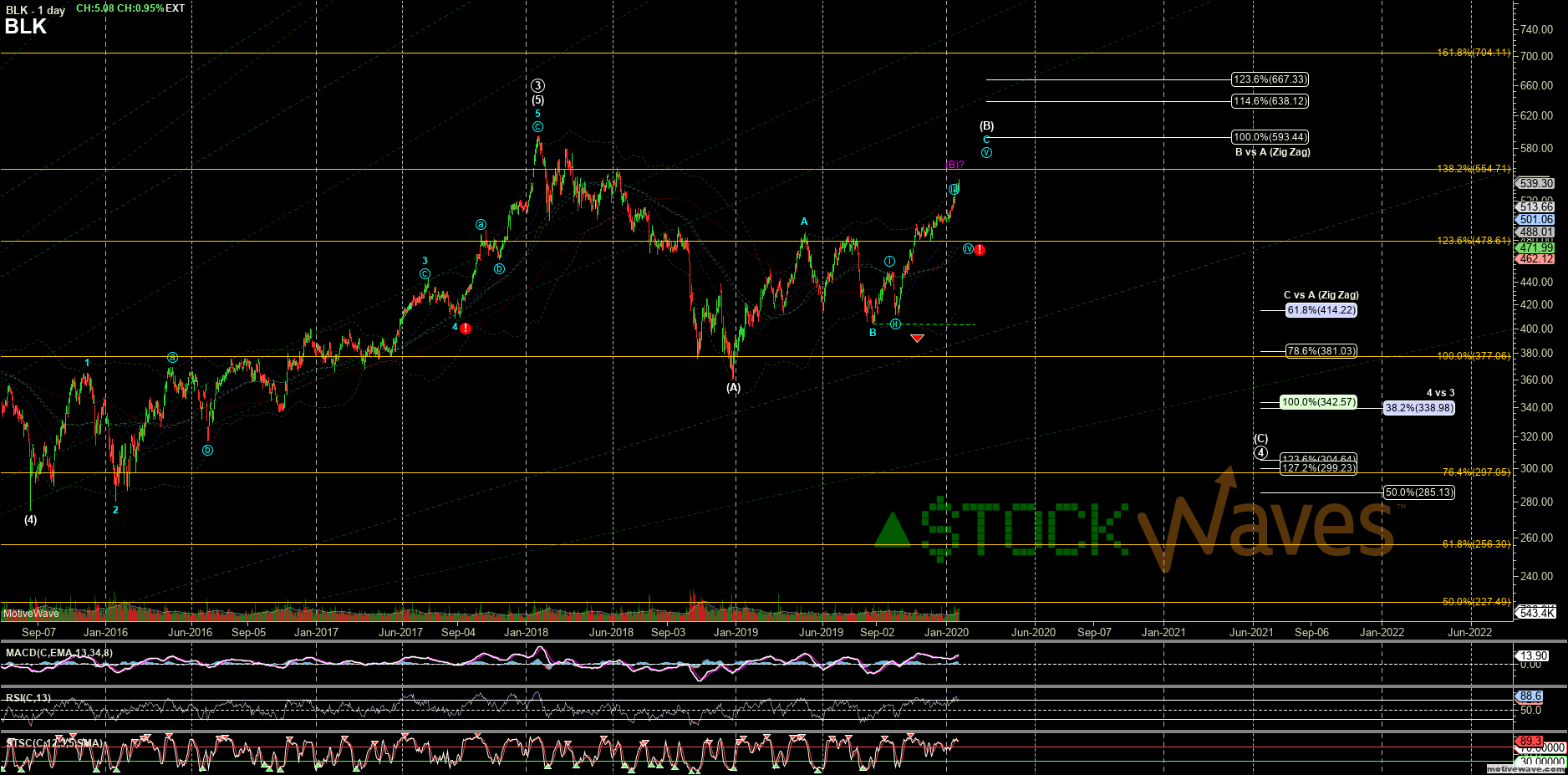Click the BLK ticker title

26,27
